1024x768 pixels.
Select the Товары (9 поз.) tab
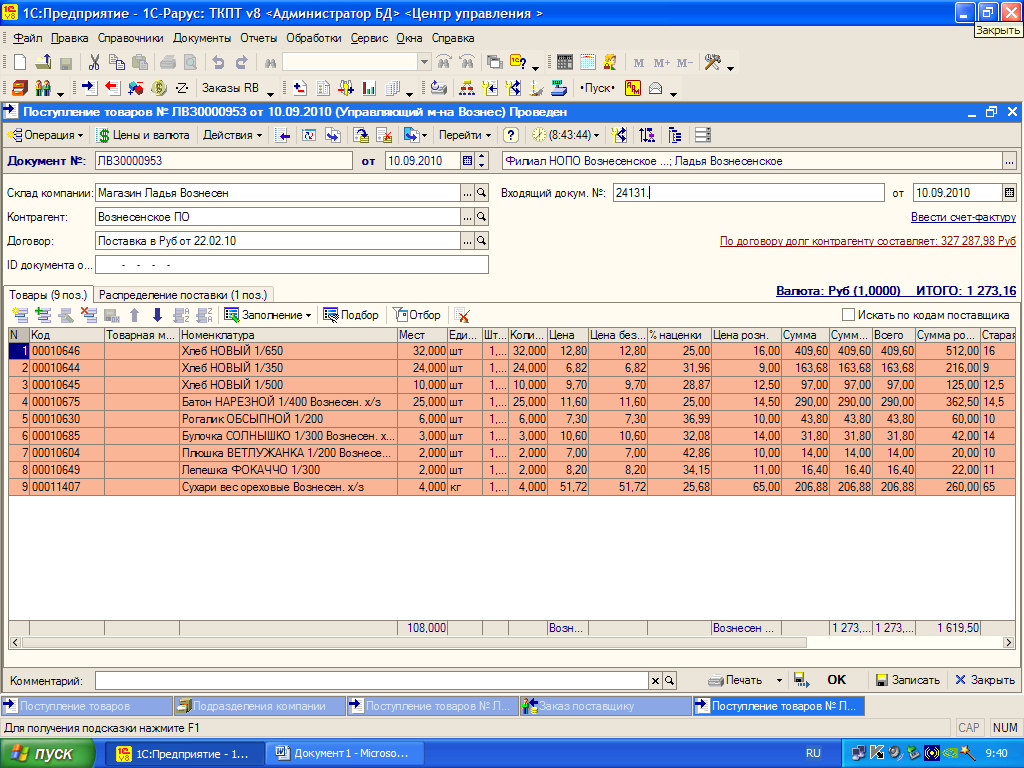tap(48, 295)
